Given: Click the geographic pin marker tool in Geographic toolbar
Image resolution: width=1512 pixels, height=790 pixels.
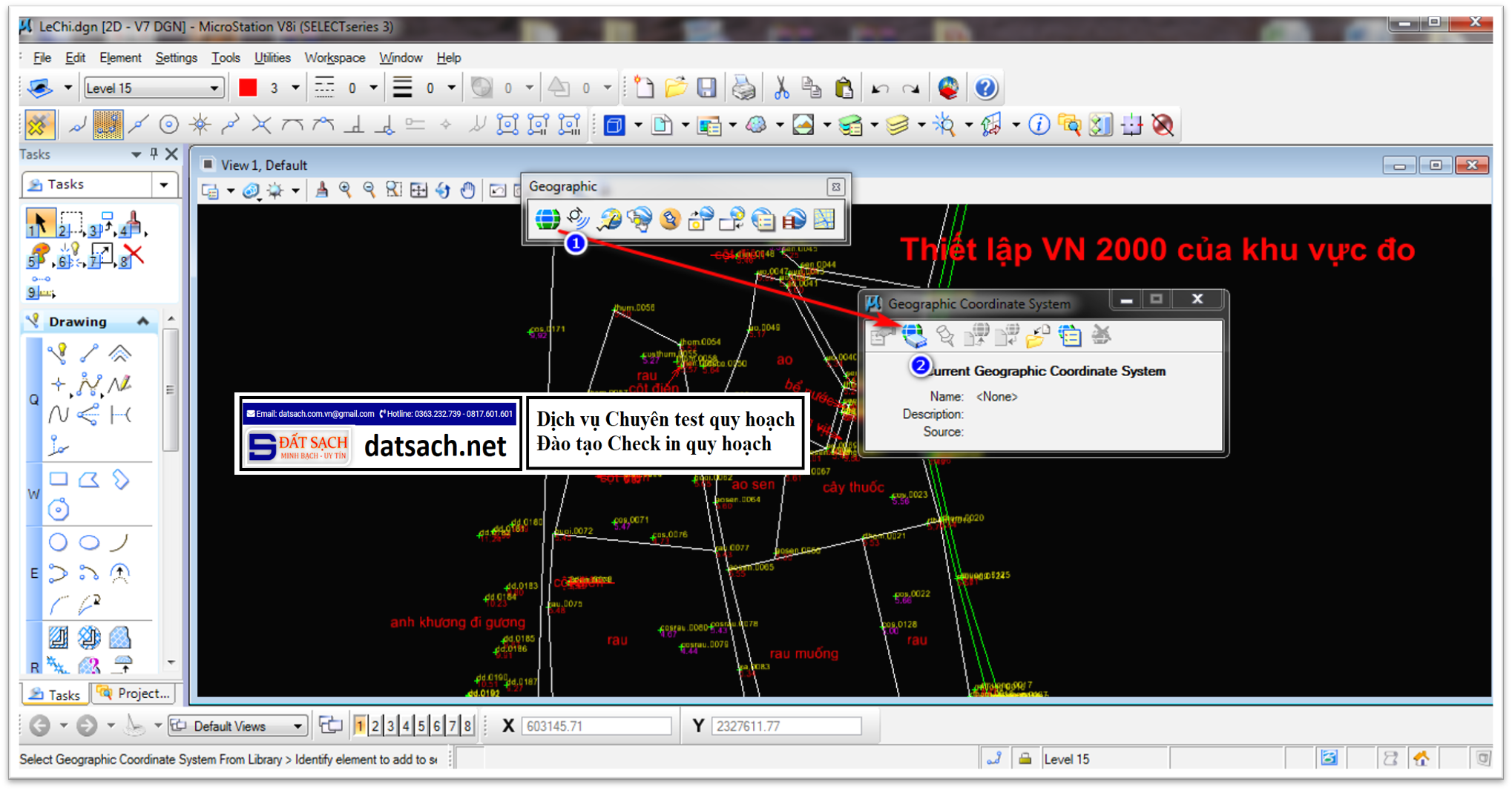Looking at the screenshot, I should (671, 219).
